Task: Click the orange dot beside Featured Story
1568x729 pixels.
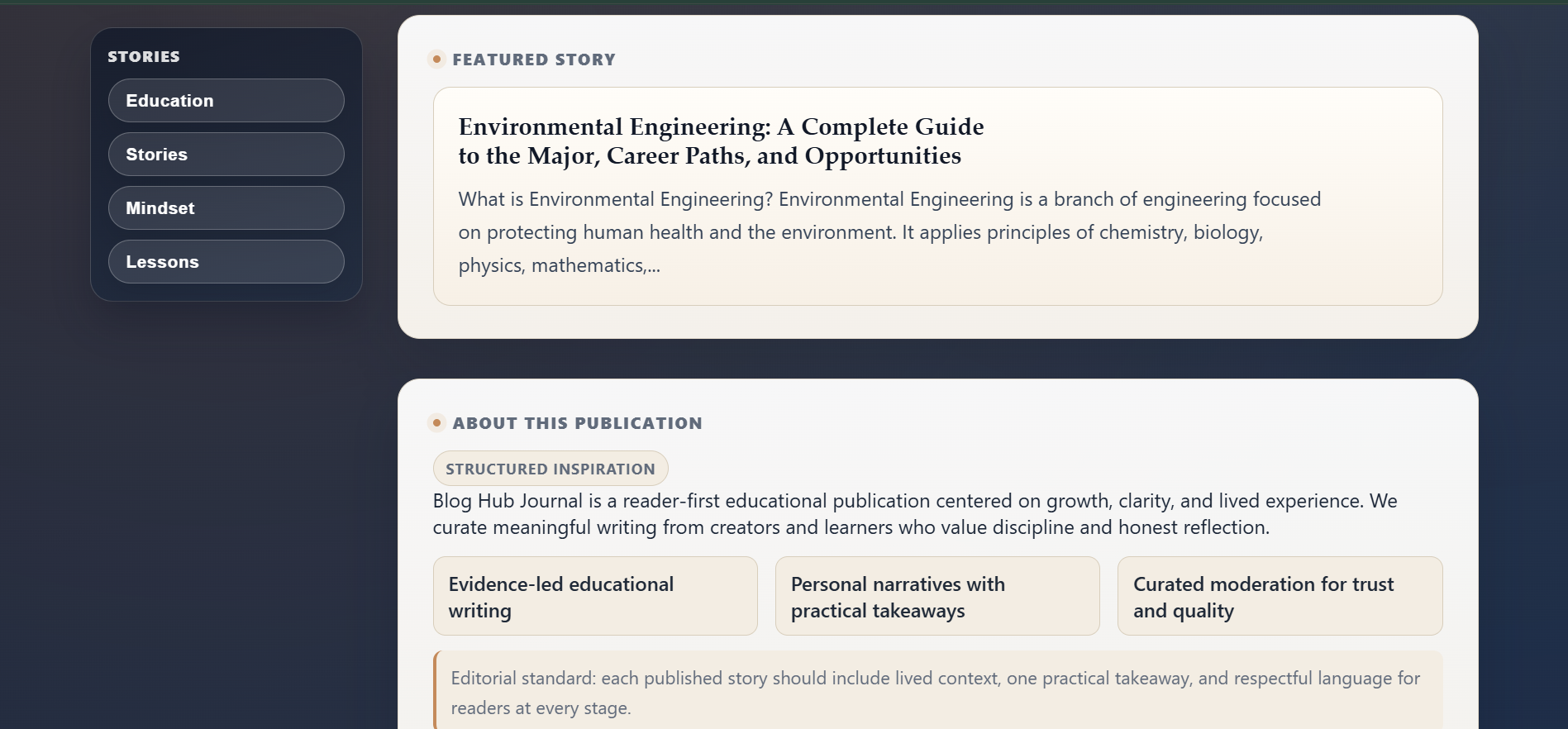Action: (x=436, y=60)
